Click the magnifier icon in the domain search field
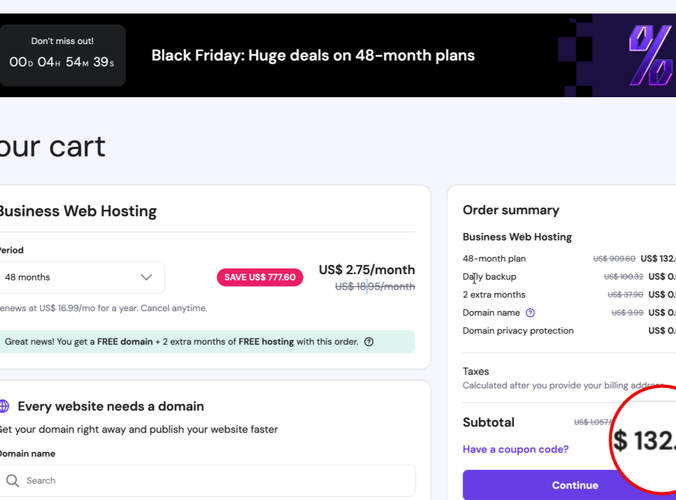 click(12, 481)
